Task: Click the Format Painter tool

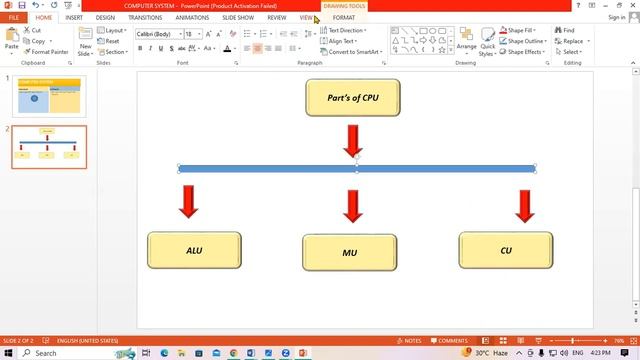Action: [x=46, y=52]
